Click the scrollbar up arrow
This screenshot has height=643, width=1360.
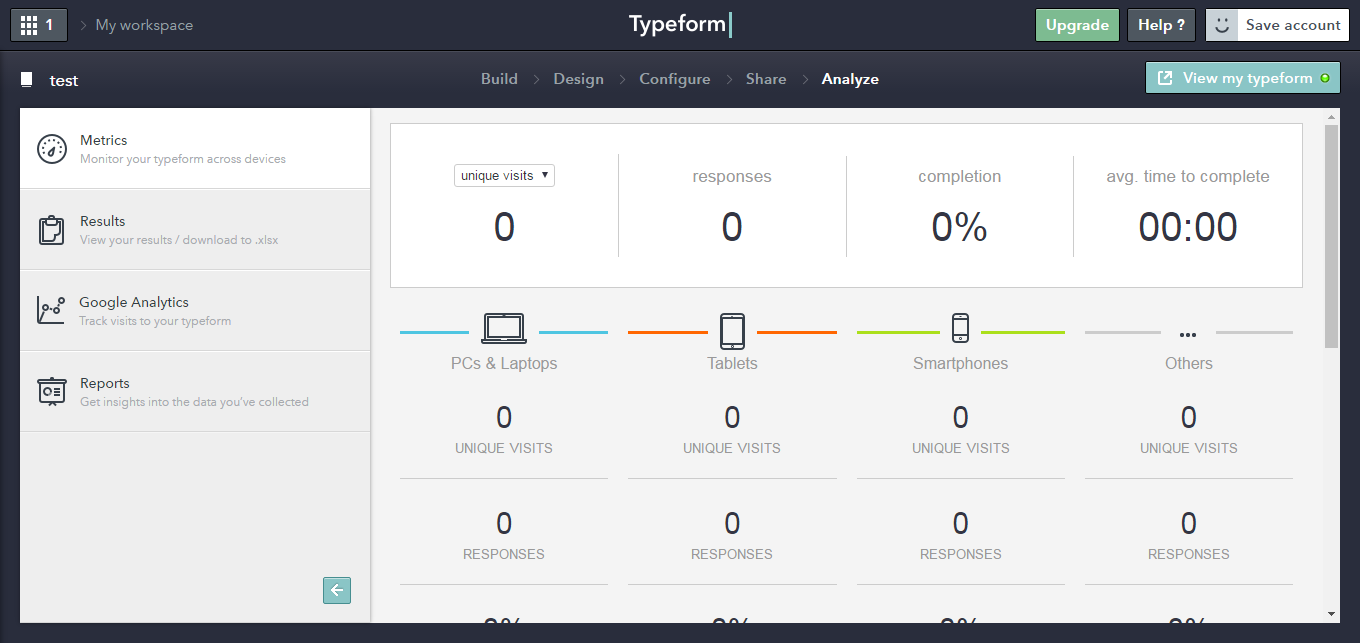1331,117
